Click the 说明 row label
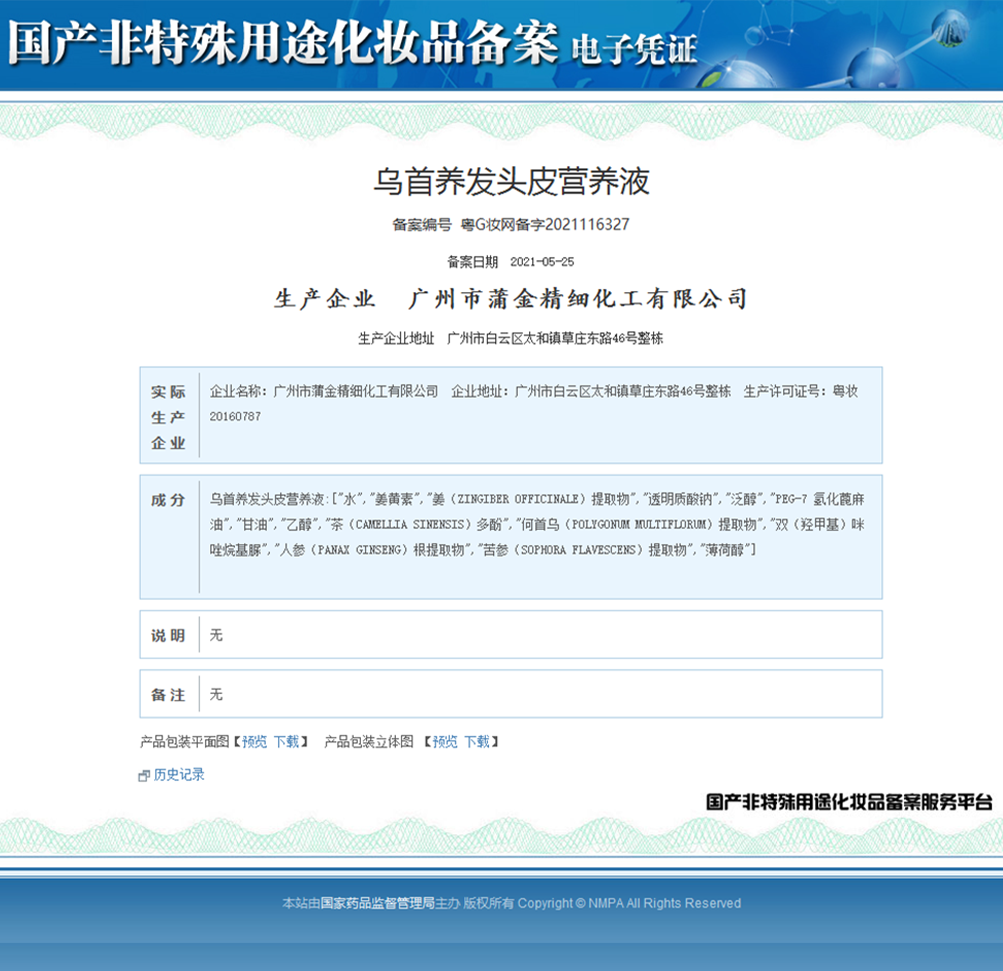This screenshot has height=971, width=1003. coord(168,635)
